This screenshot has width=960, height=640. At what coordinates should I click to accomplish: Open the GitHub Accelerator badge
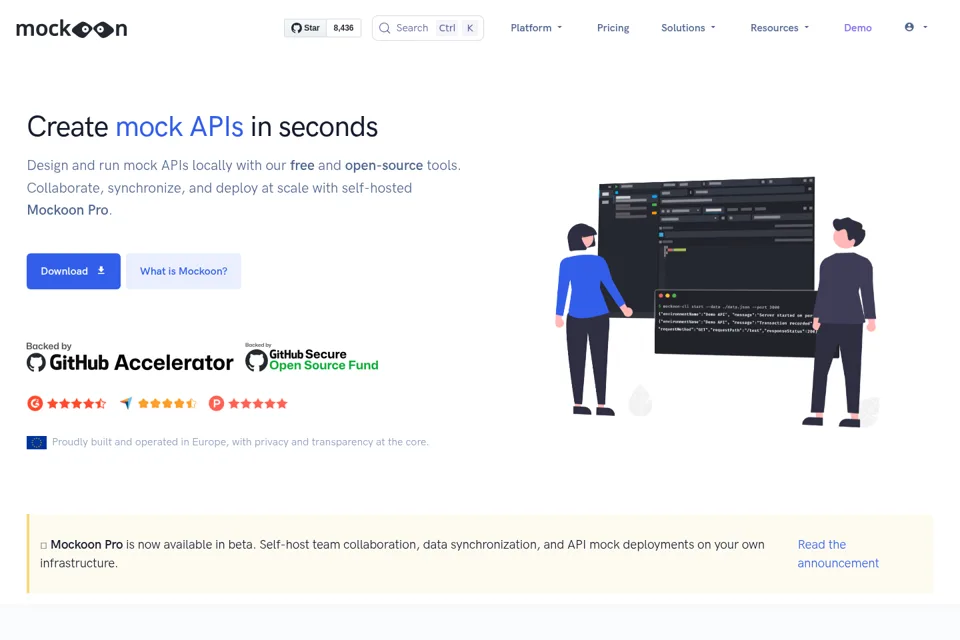point(129,357)
